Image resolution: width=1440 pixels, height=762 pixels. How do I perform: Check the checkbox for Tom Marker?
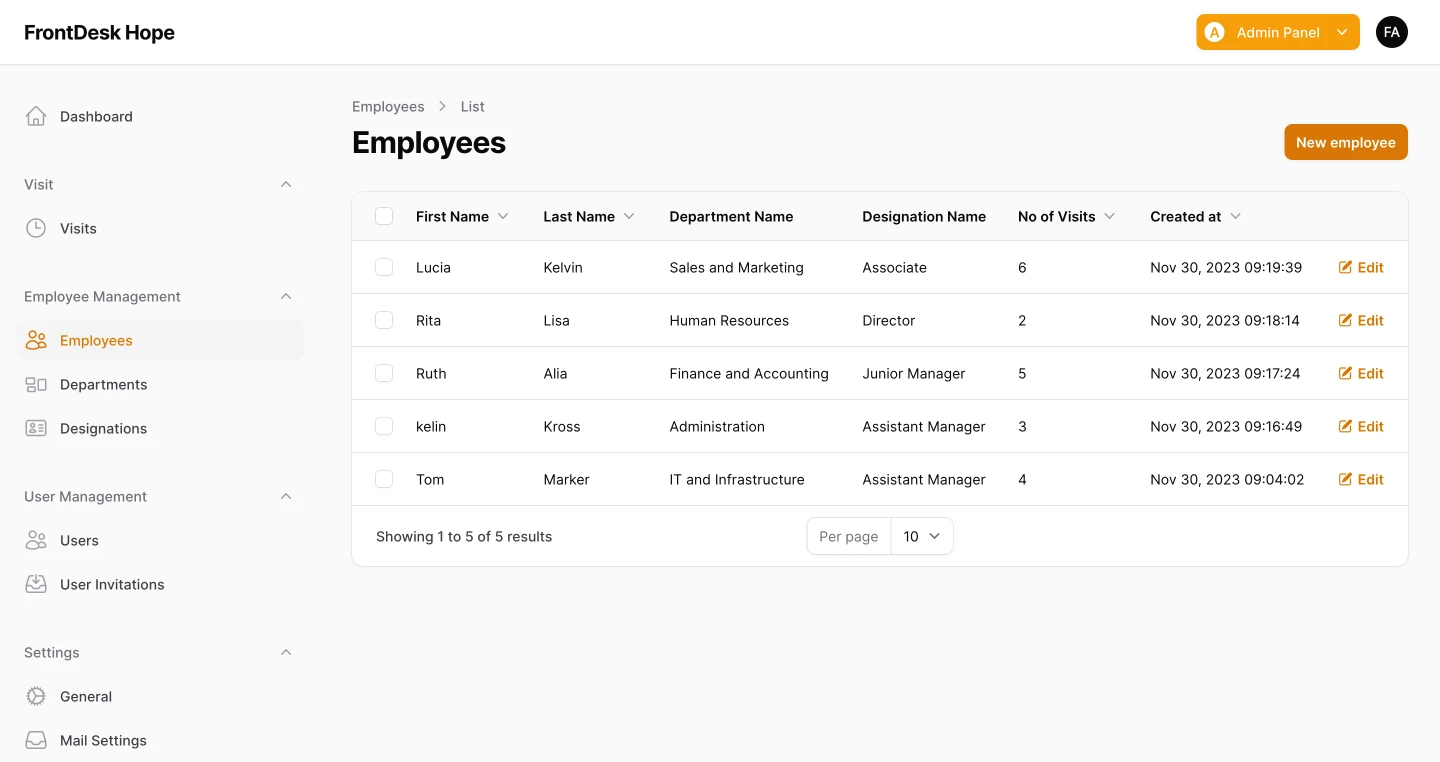[384, 479]
